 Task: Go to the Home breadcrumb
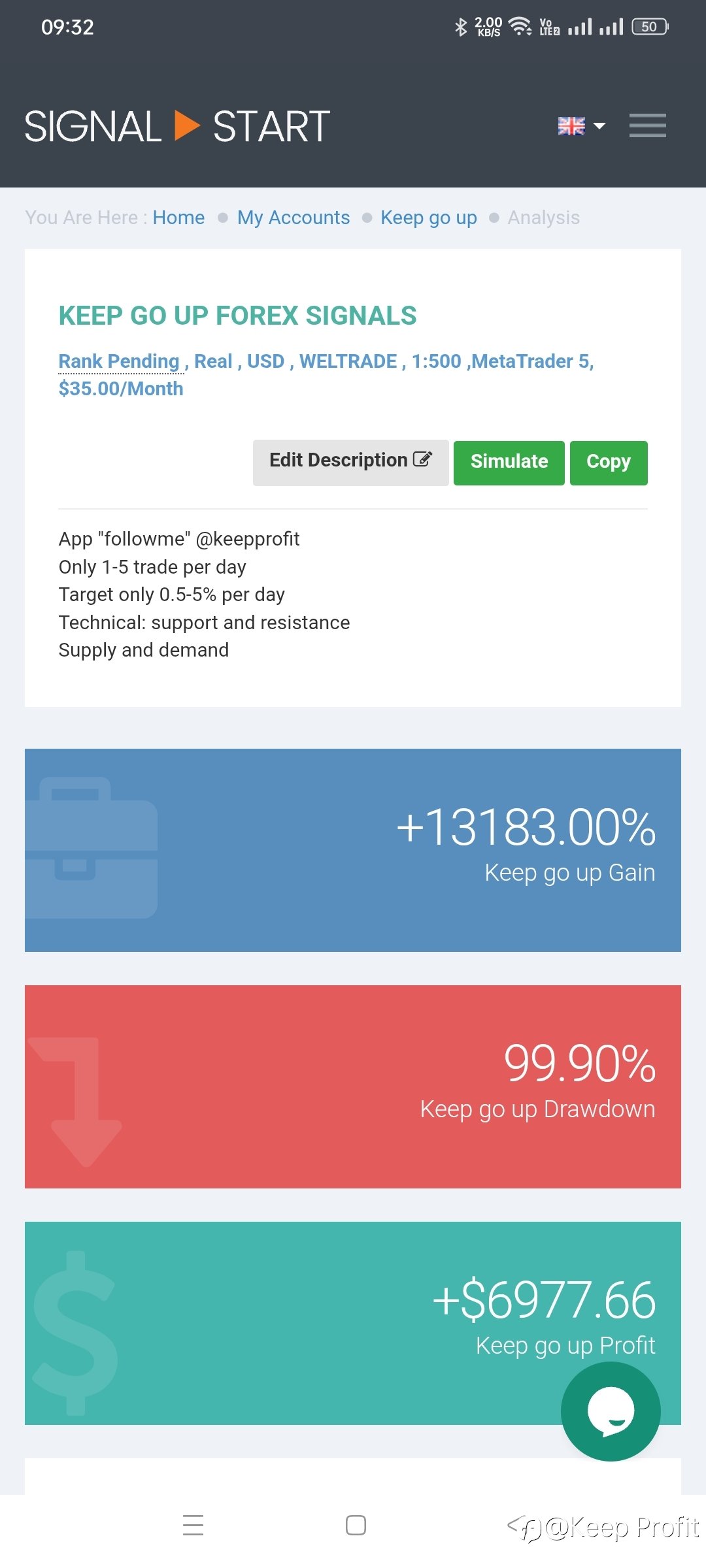178,218
